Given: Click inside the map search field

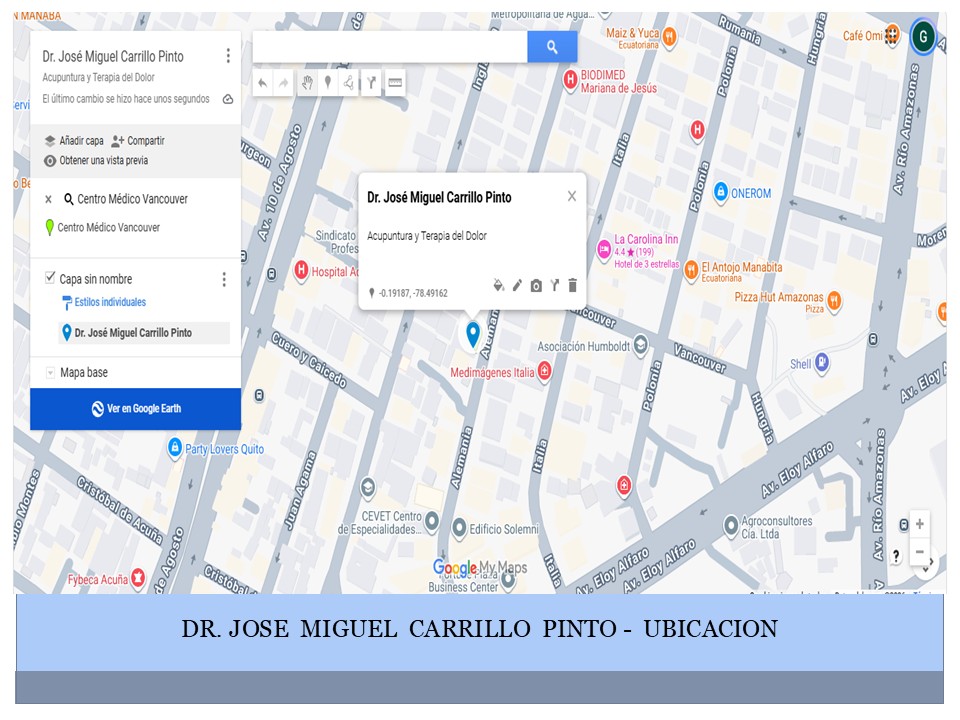Looking at the screenshot, I should point(390,47).
